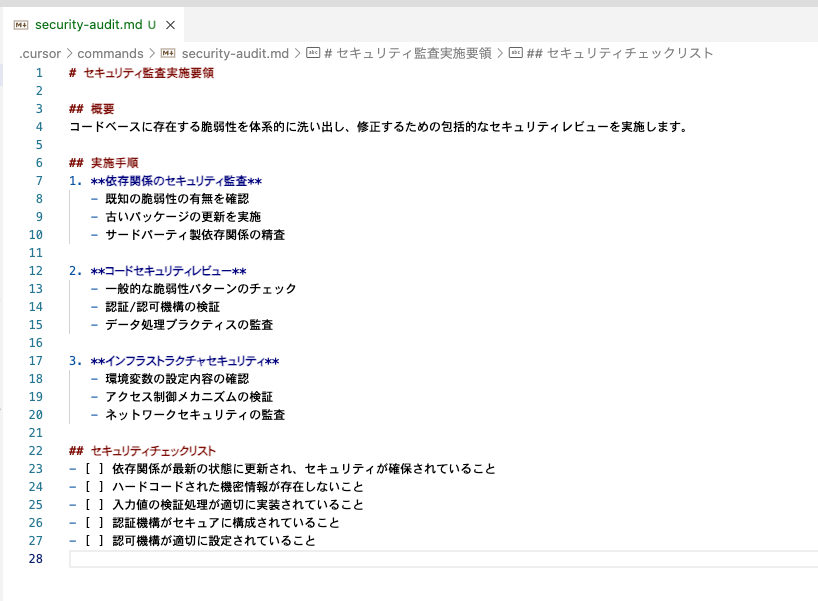818x601 pixels.
Task: Click text '入力値の検証処理が適切に実装されていること'
Action: click(x=238, y=505)
